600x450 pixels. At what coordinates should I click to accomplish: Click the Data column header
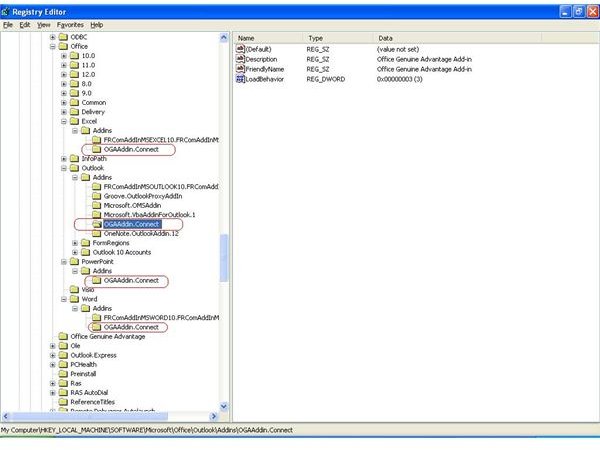coord(458,38)
